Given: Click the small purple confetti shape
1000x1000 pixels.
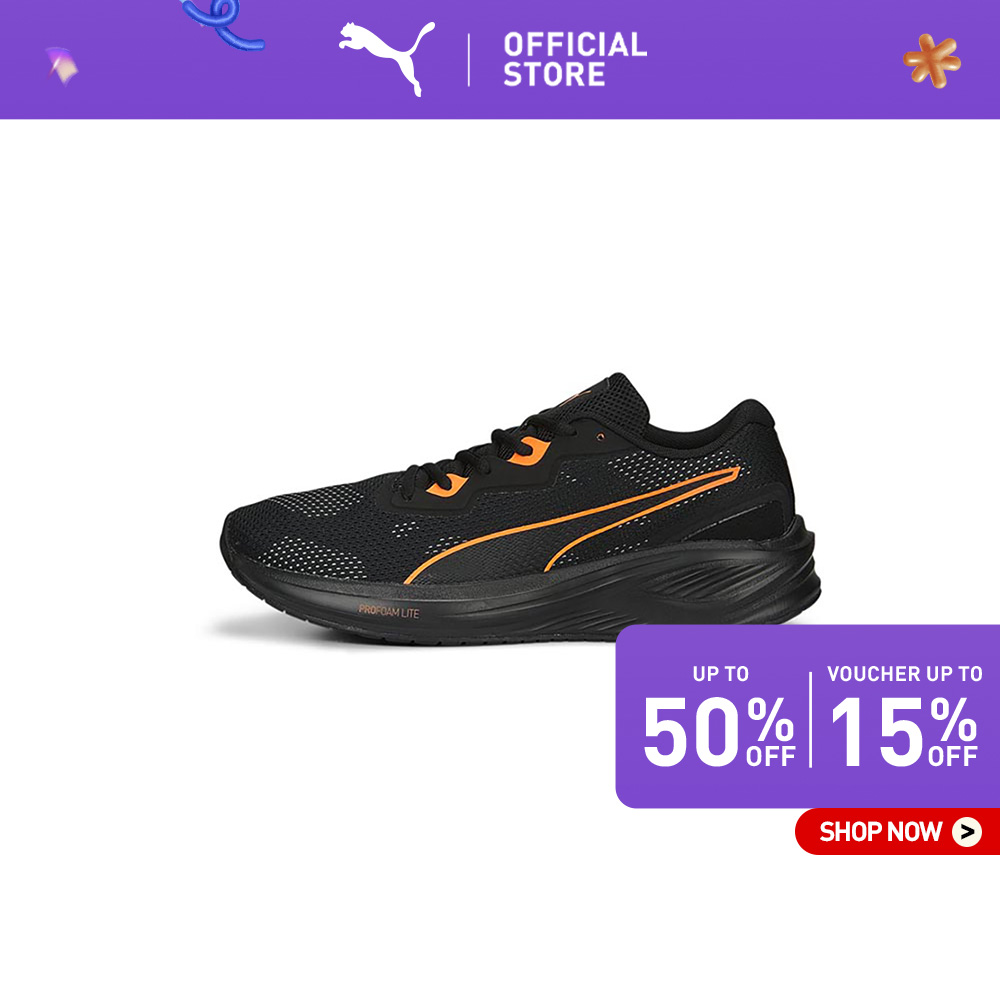Looking at the screenshot, I should coord(62,65).
